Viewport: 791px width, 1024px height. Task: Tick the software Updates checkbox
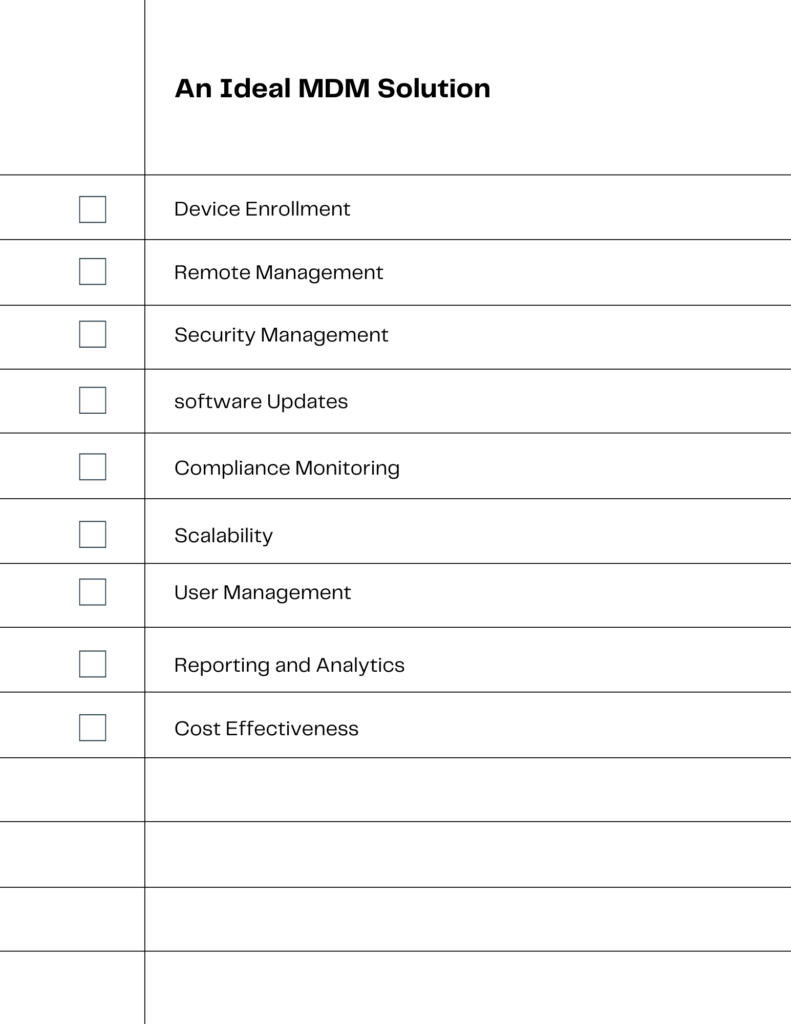tap(93, 400)
